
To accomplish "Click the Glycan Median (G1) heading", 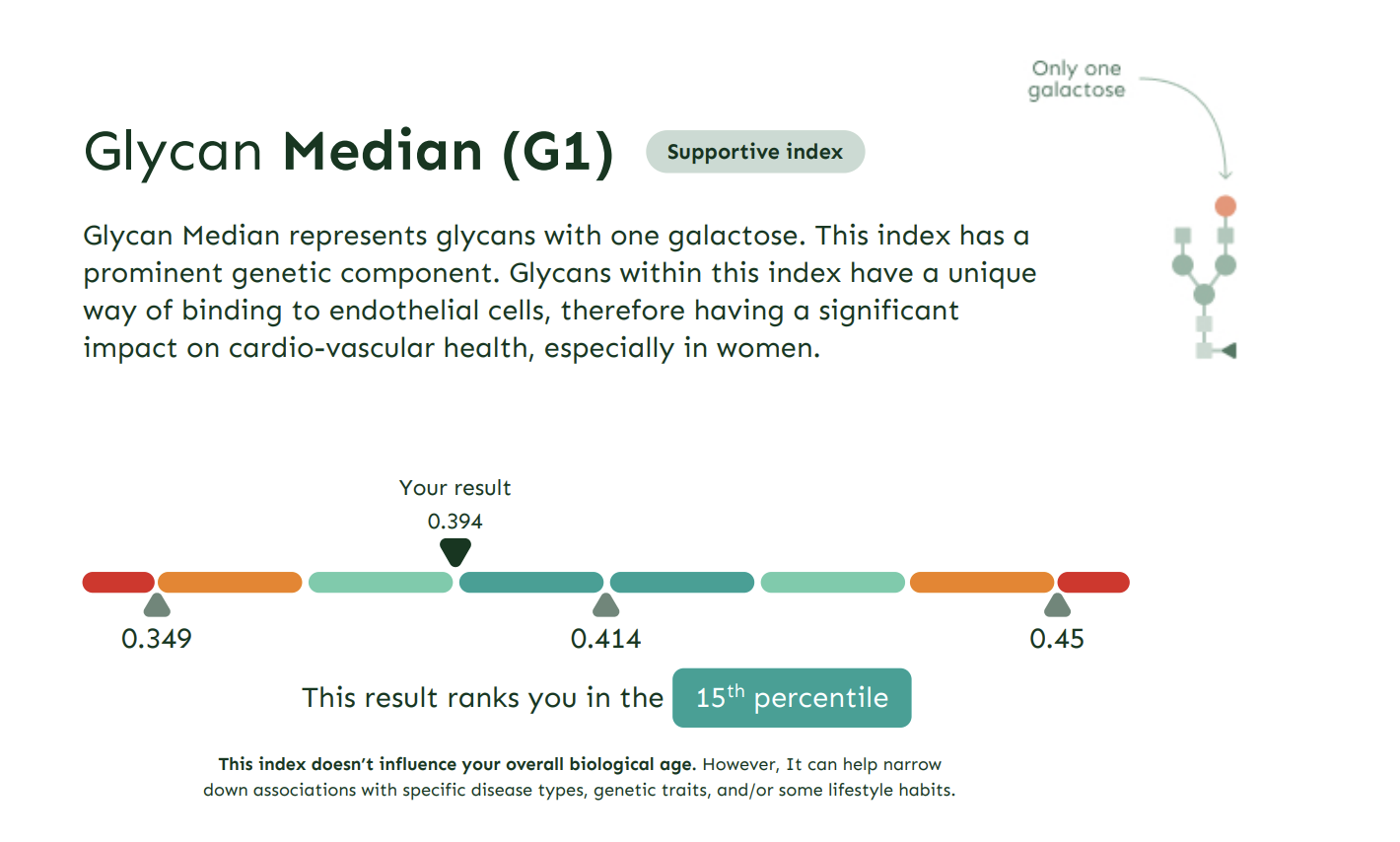I will click(349, 152).
